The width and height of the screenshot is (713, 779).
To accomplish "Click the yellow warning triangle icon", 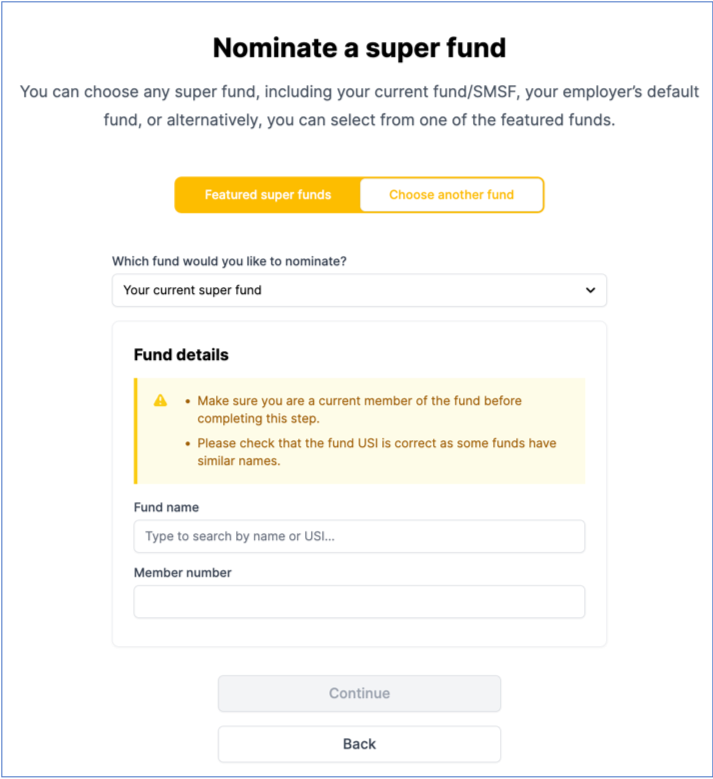I will pyautogui.click(x=160, y=401).
